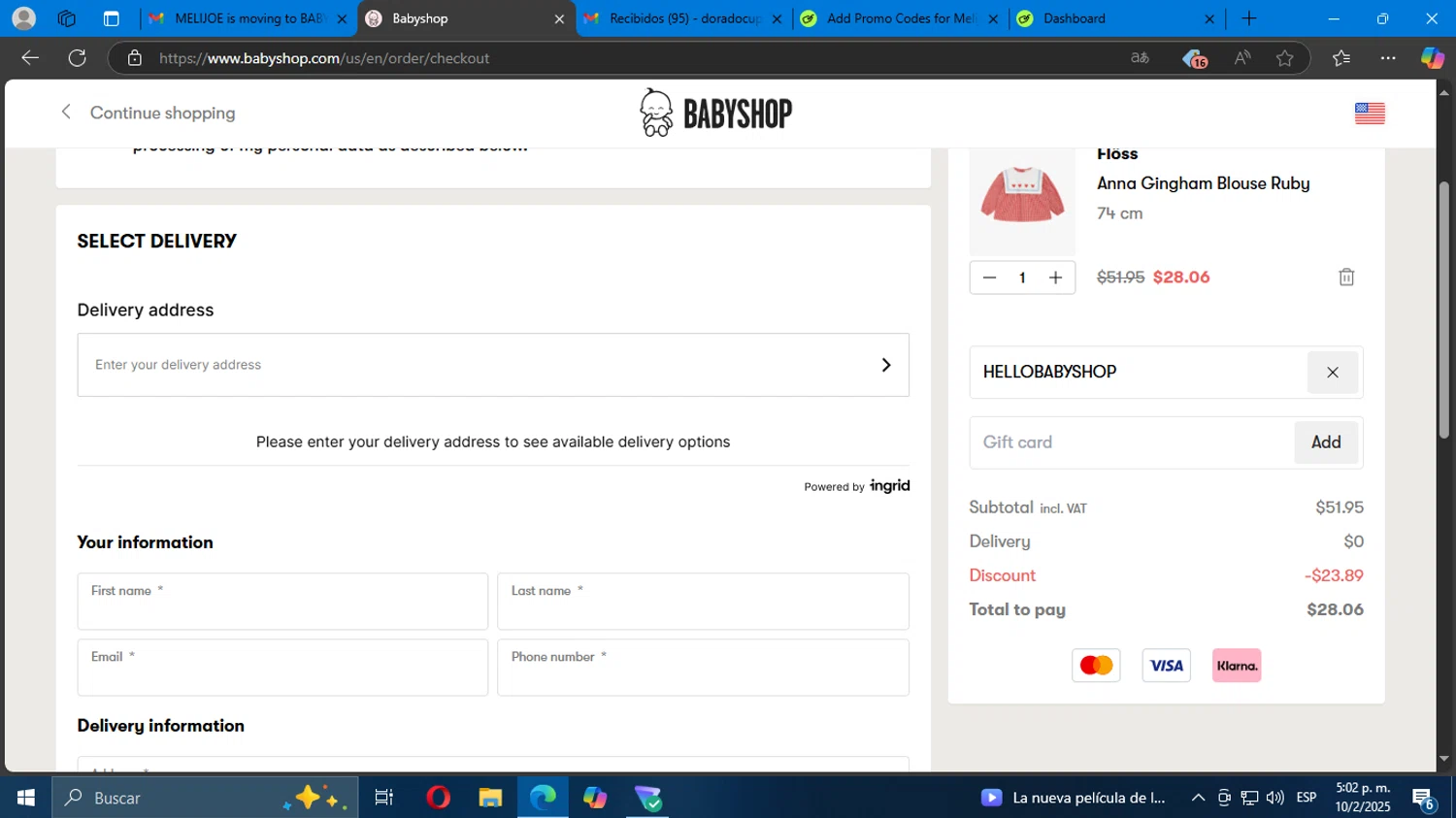Open the Windows Start menu
Screen dimensions: 1456x818
(x=25, y=798)
